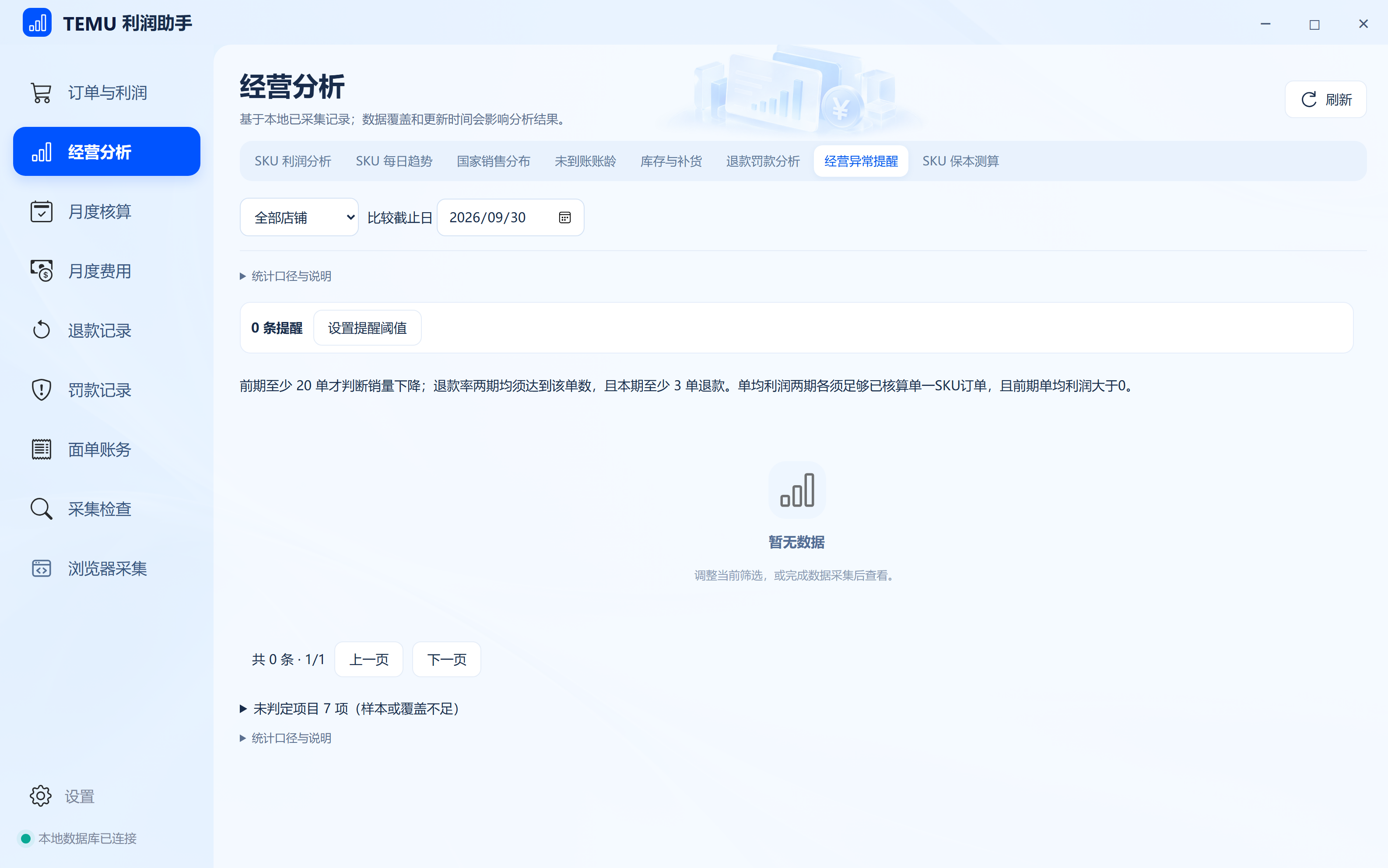The width and height of the screenshot is (1388, 868).
Task: Click the 设置提醒阈值 button
Action: click(368, 328)
